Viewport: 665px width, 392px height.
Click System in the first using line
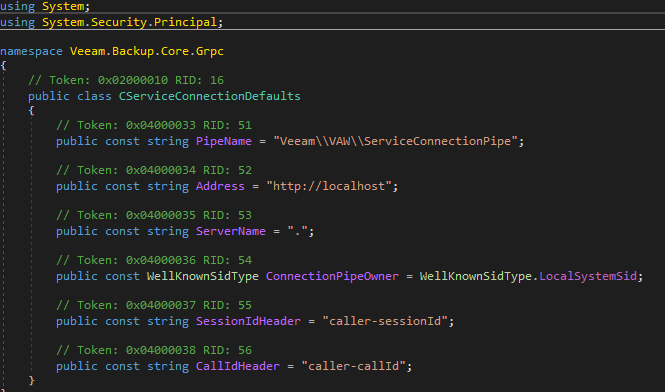click(63, 6)
